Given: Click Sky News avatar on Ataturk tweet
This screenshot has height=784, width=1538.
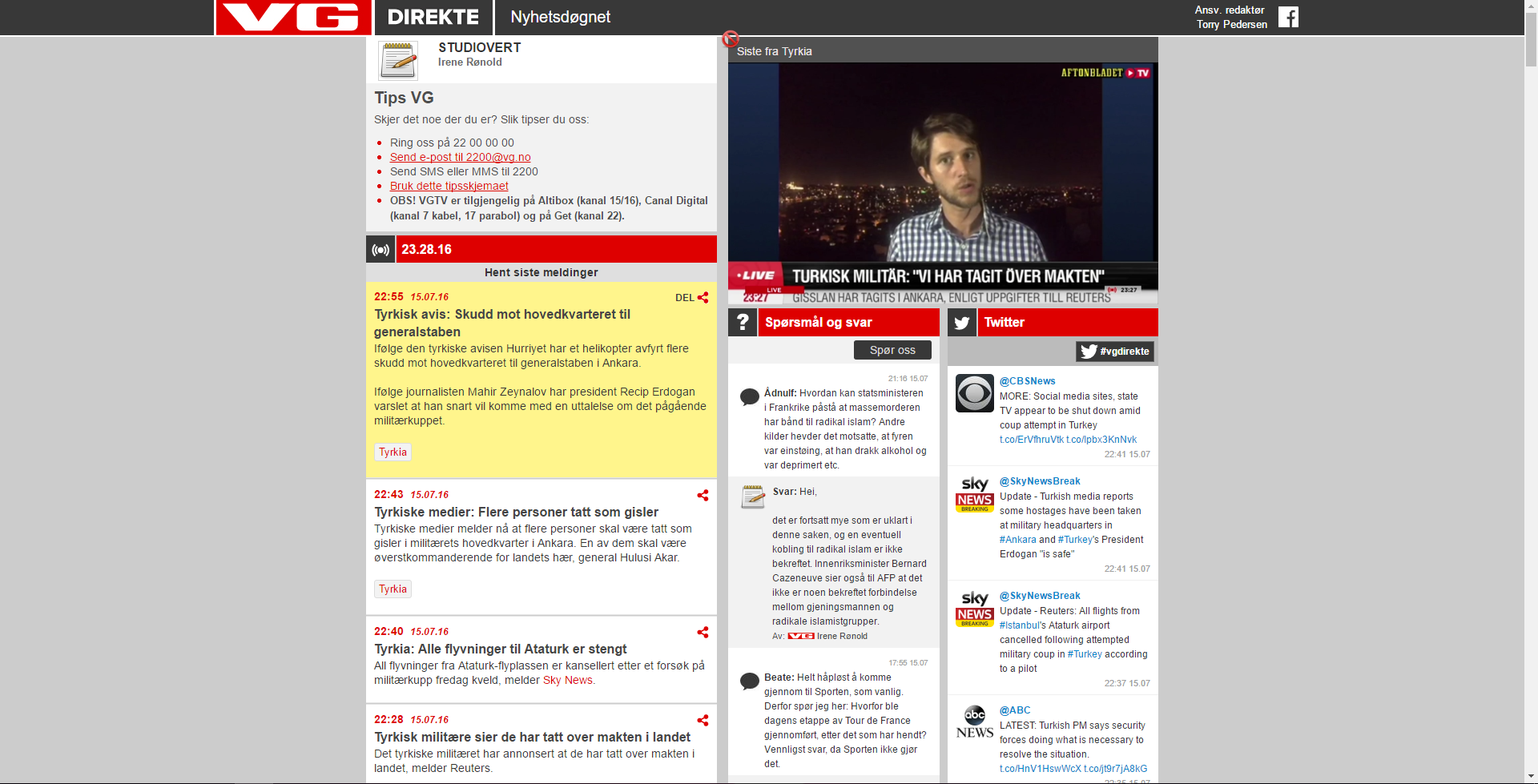Looking at the screenshot, I should pyautogui.click(x=975, y=609).
